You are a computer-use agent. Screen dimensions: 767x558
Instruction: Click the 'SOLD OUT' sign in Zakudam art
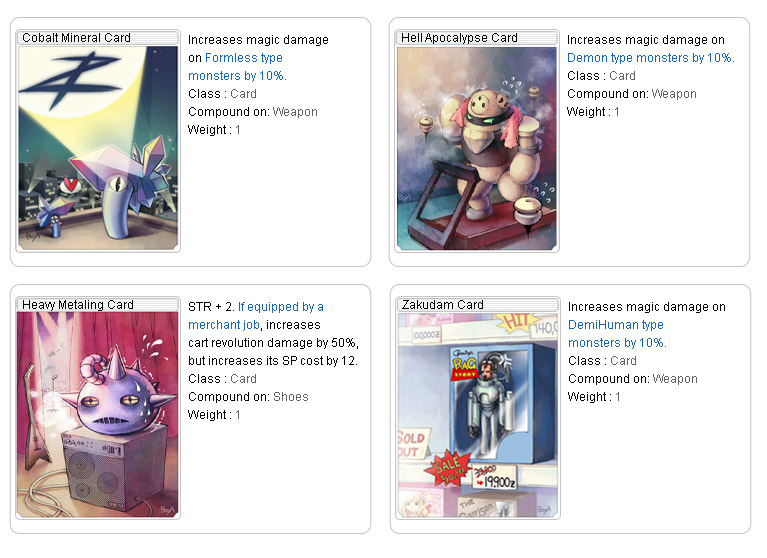pyautogui.click(x=411, y=444)
